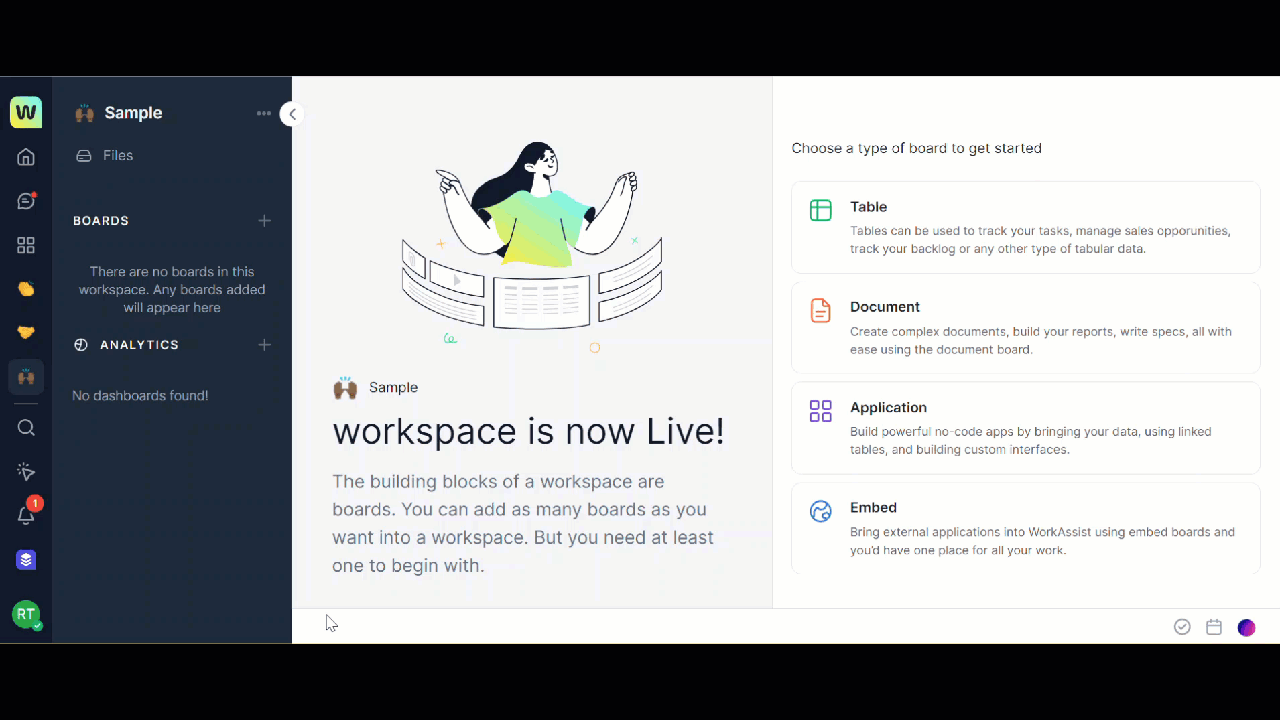Choose the Table board type
Image resolution: width=1280 pixels, height=720 pixels.
pyautogui.click(x=1025, y=227)
